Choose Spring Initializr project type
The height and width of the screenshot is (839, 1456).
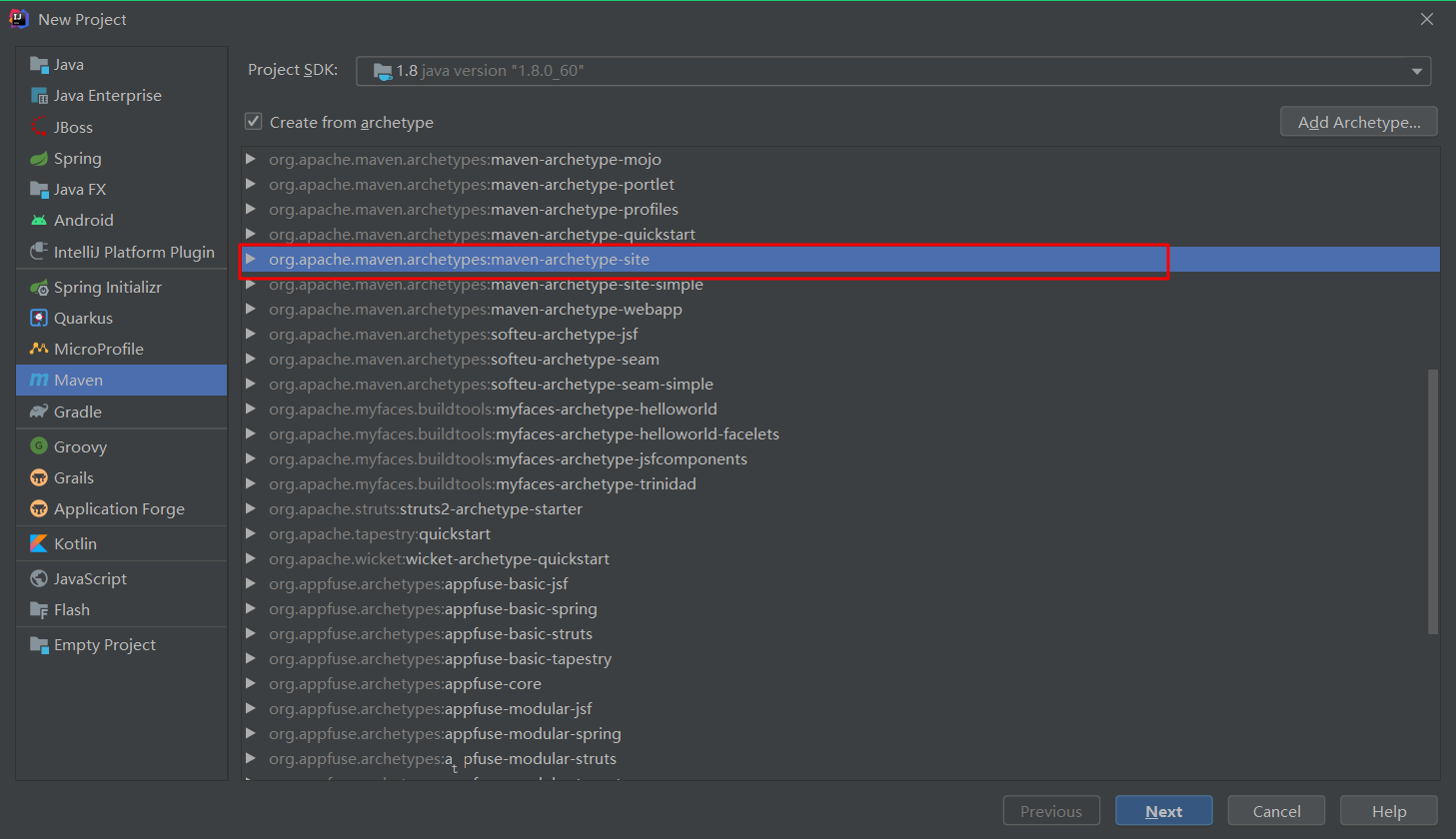122,287
